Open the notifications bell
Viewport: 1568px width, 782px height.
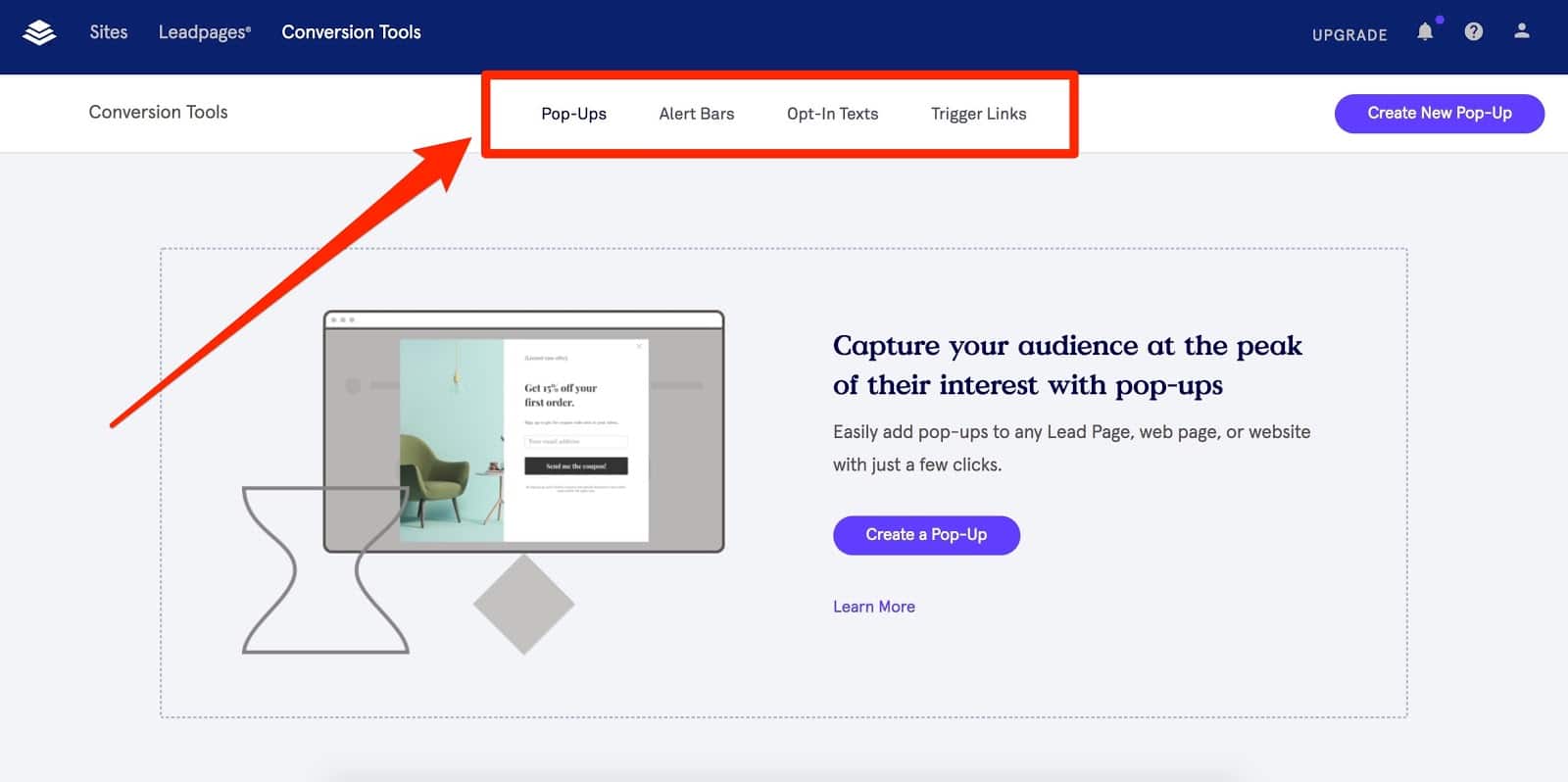(1425, 31)
